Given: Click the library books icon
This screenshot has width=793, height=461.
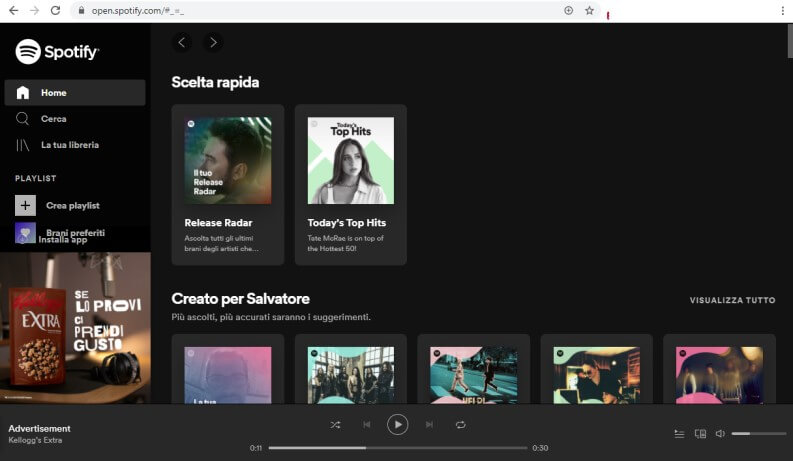Looking at the screenshot, I should [x=22, y=145].
